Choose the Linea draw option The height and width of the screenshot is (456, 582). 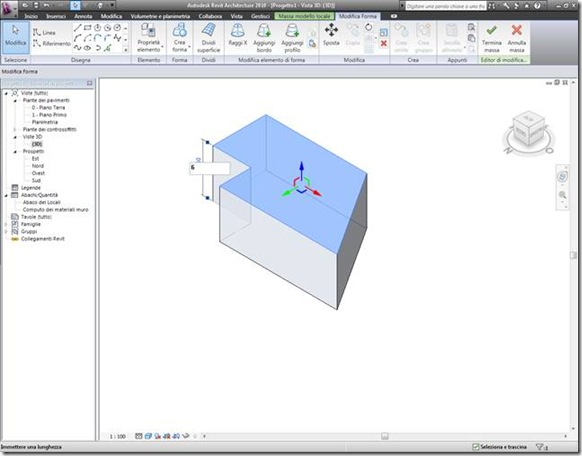44,33
